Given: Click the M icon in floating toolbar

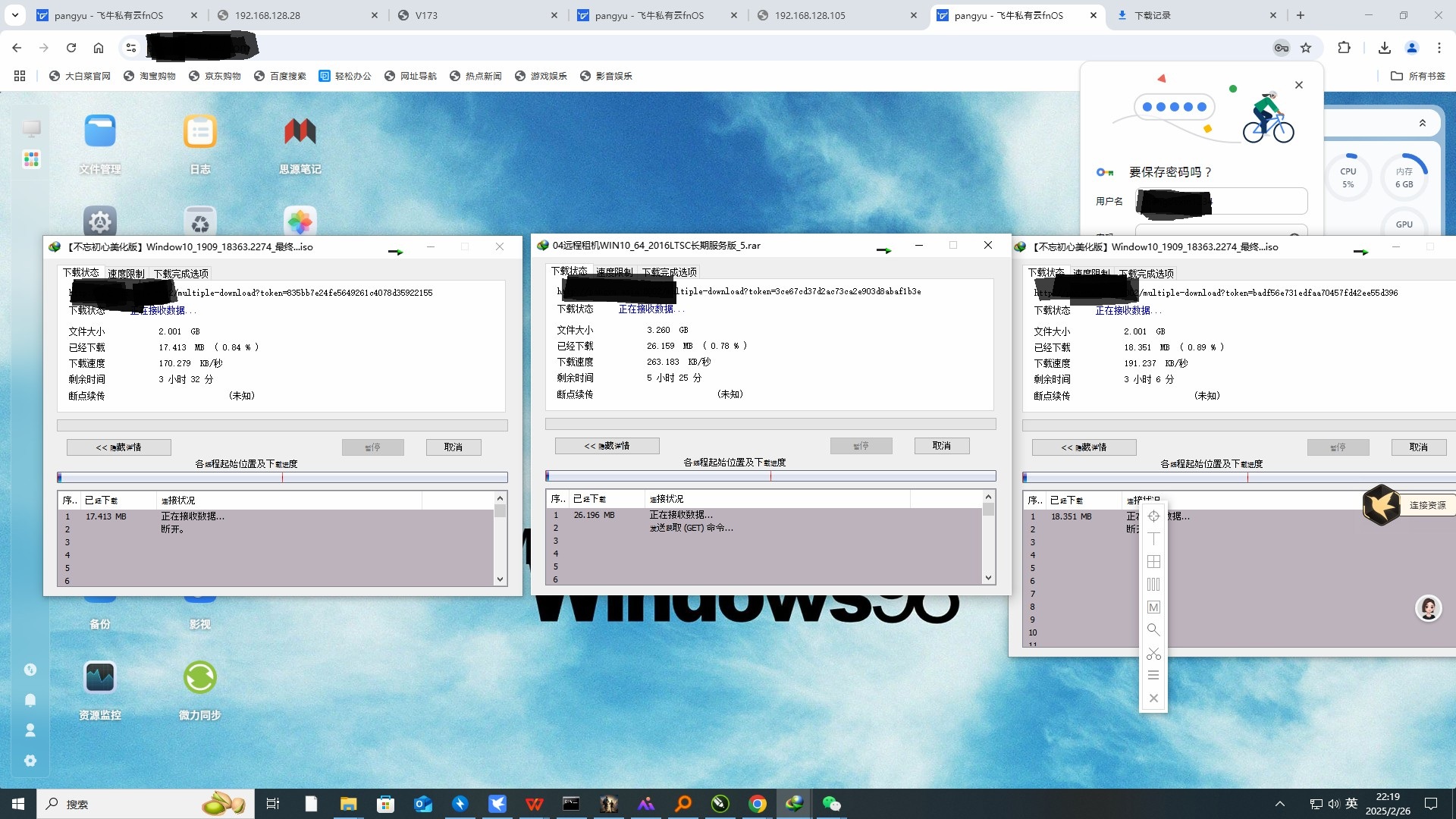Looking at the screenshot, I should pyautogui.click(x=1153, y=607).
